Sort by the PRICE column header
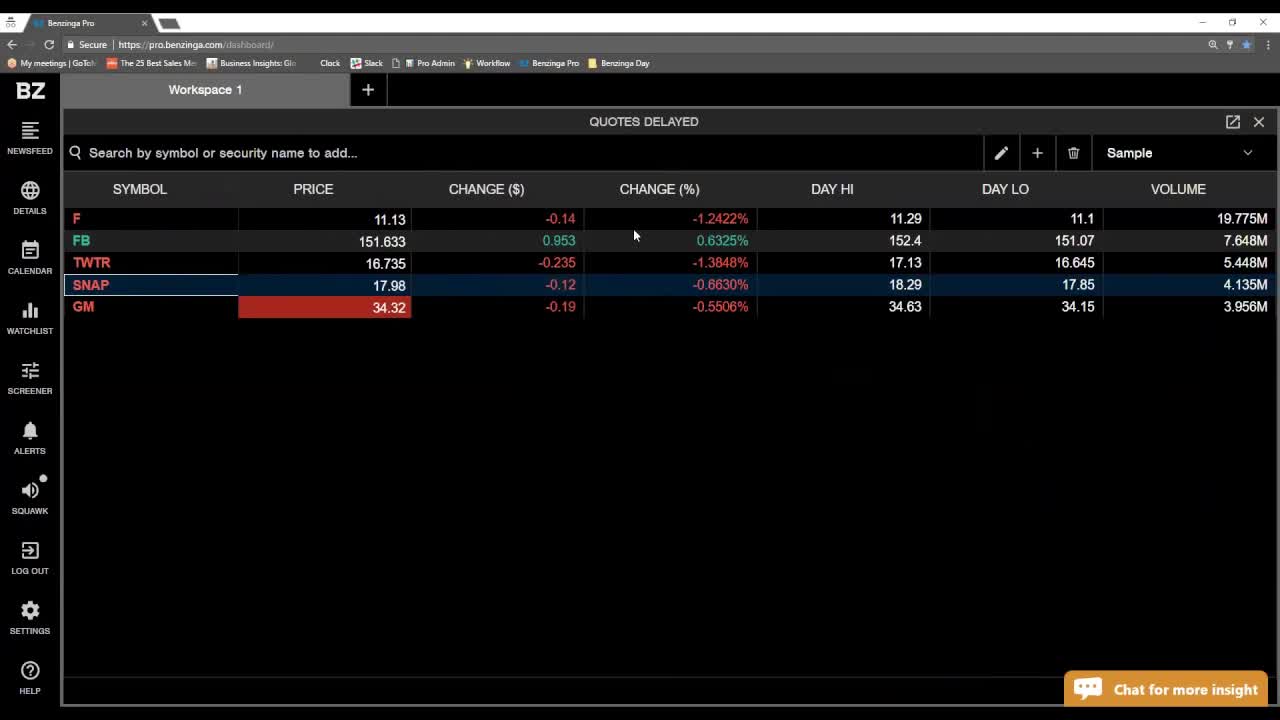Screen dimensions: 1280x720 [313, 189]
